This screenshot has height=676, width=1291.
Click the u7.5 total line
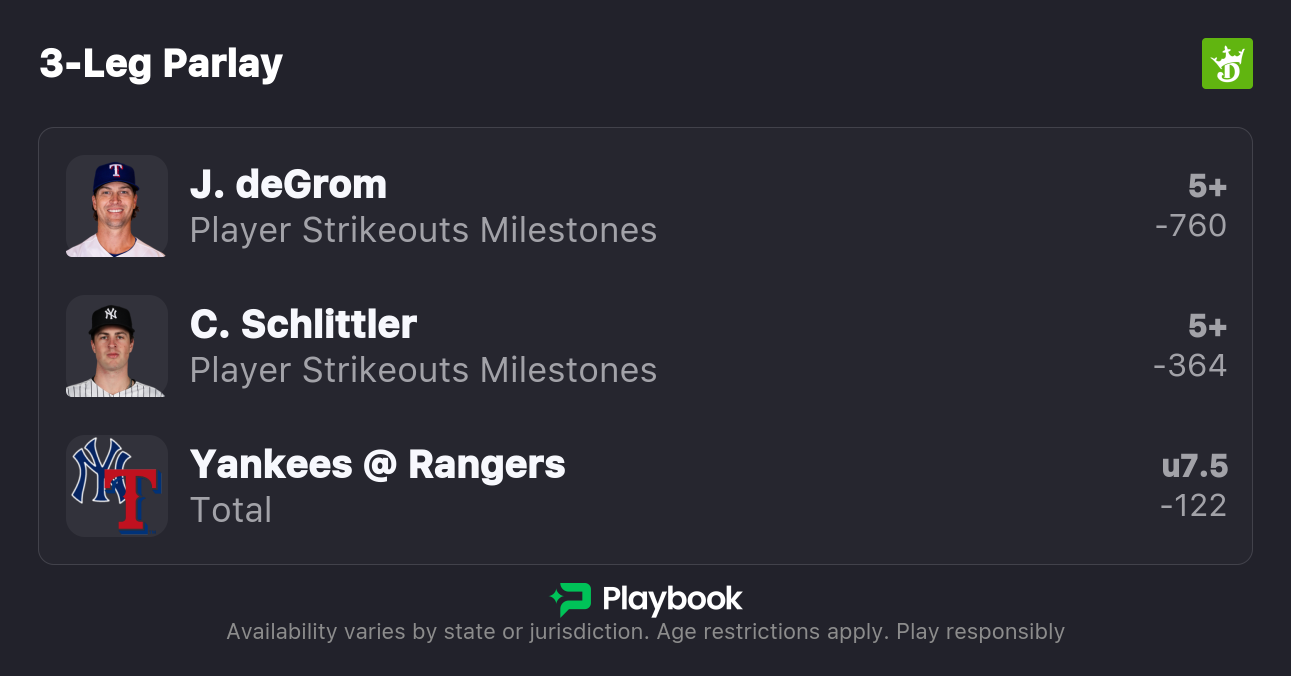click(1194, 466)
